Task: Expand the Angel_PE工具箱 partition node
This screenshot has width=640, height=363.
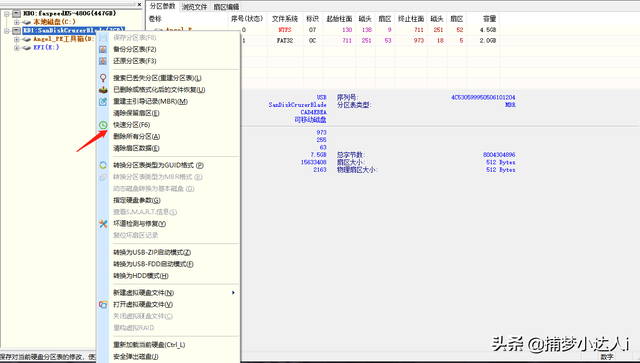Action: (17, 39)
